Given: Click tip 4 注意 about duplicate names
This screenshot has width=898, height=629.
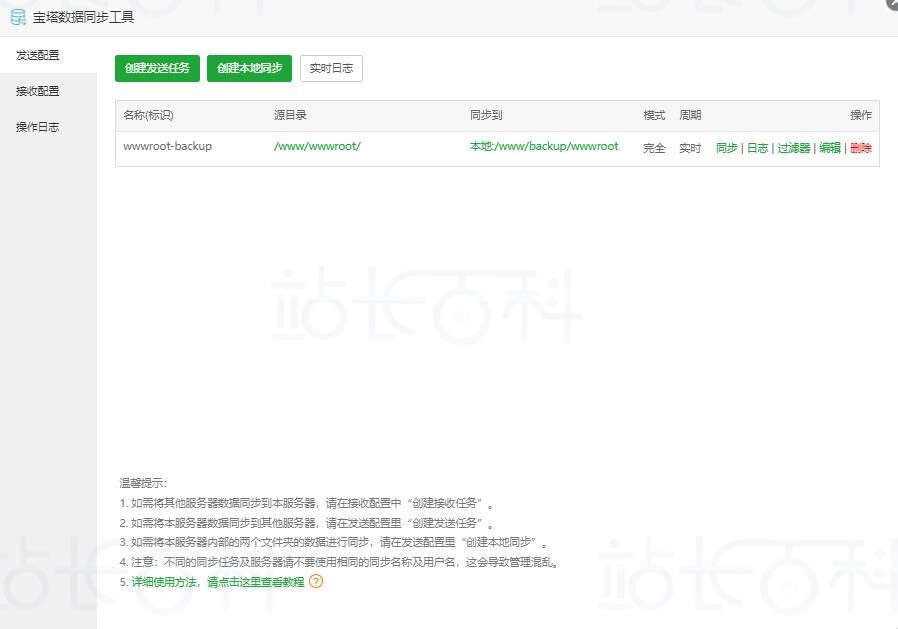Looking at the screenshot, I should point(340,562).
